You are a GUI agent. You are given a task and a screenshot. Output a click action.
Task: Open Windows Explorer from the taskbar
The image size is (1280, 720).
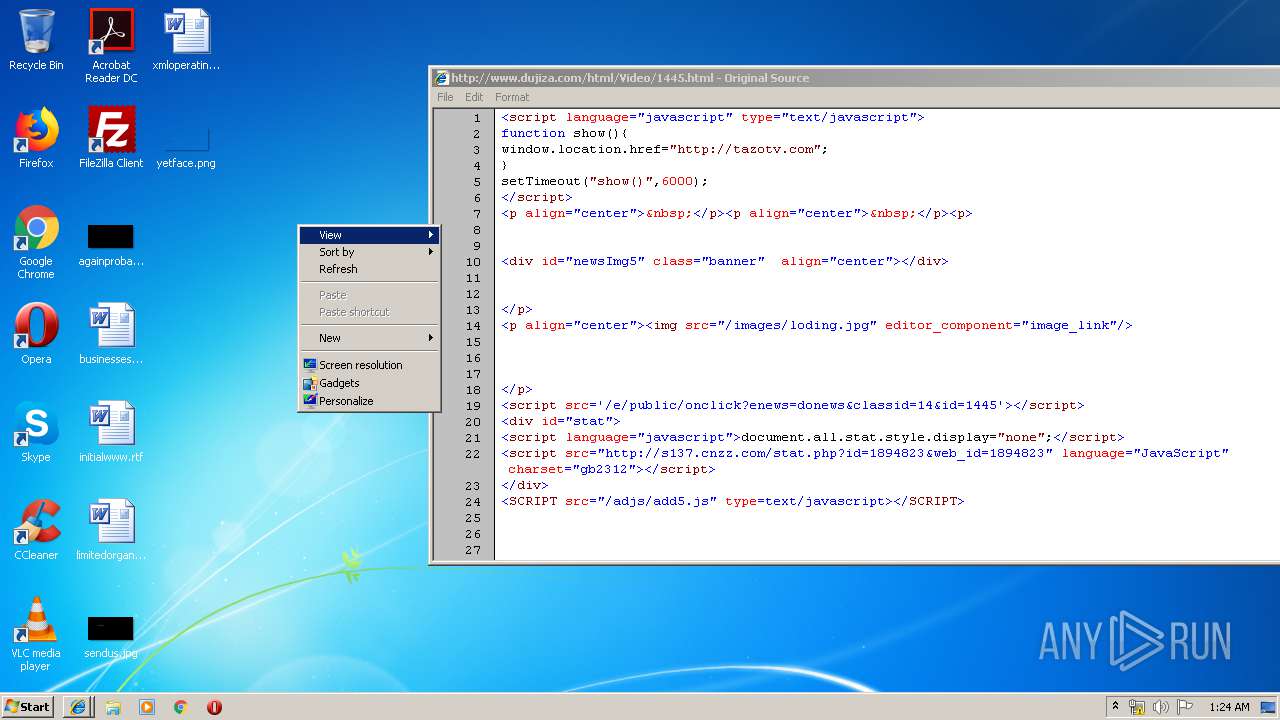[113, 707]
